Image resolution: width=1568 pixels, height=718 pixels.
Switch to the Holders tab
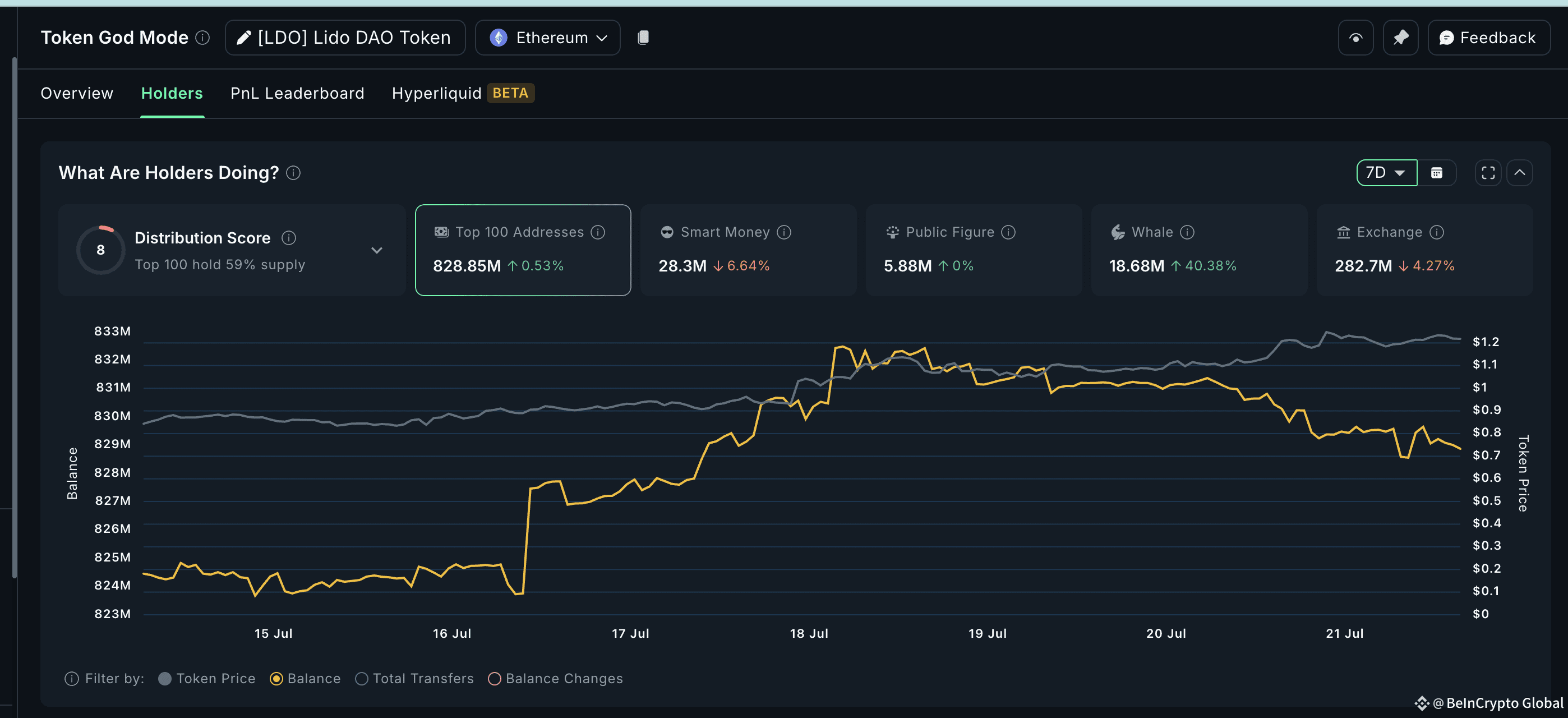pyautogui.click(x=172, y=93)
